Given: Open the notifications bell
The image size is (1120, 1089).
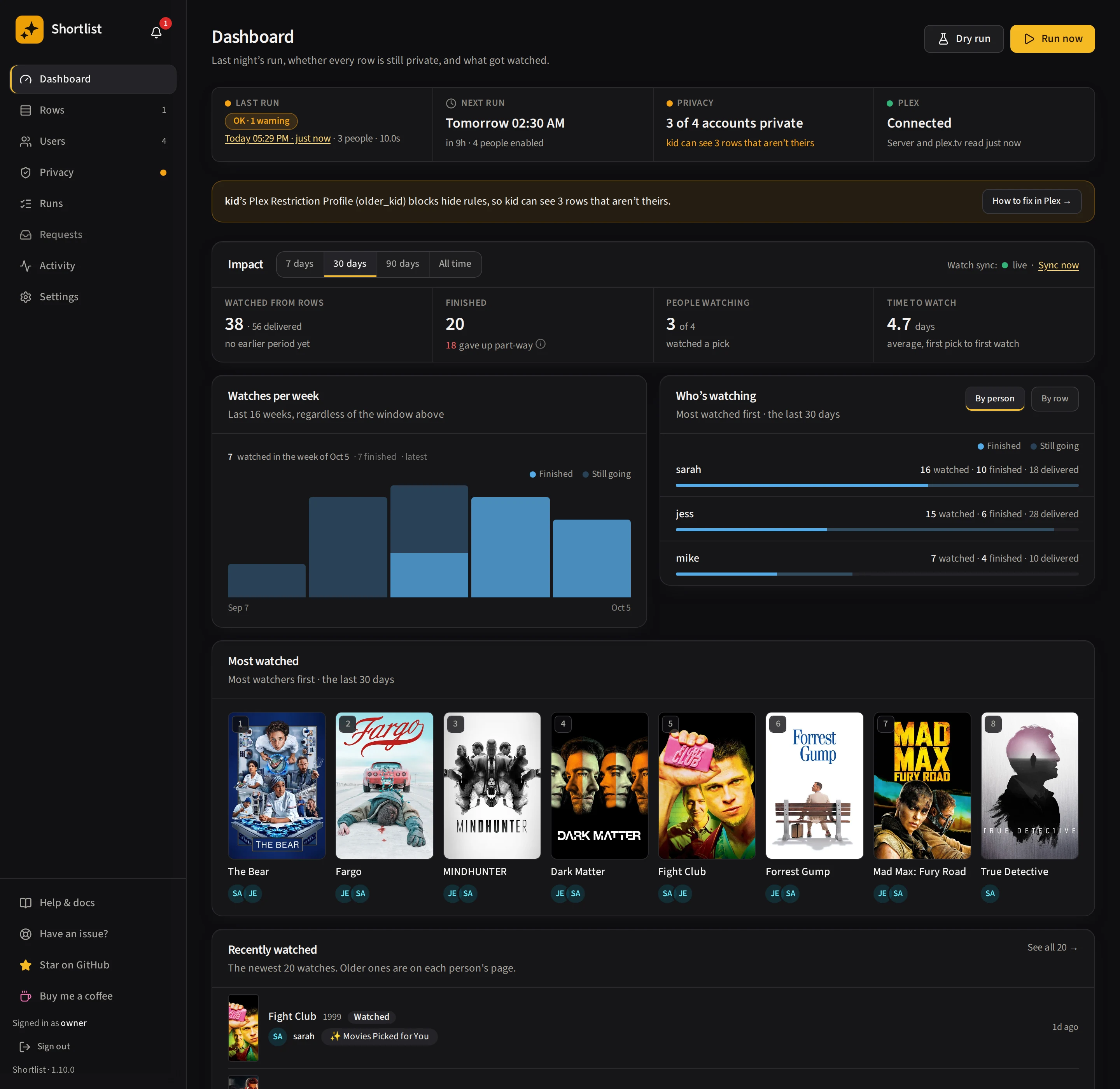Looking at the screenshot, I should pyautogui.click(x=156, y=33).
